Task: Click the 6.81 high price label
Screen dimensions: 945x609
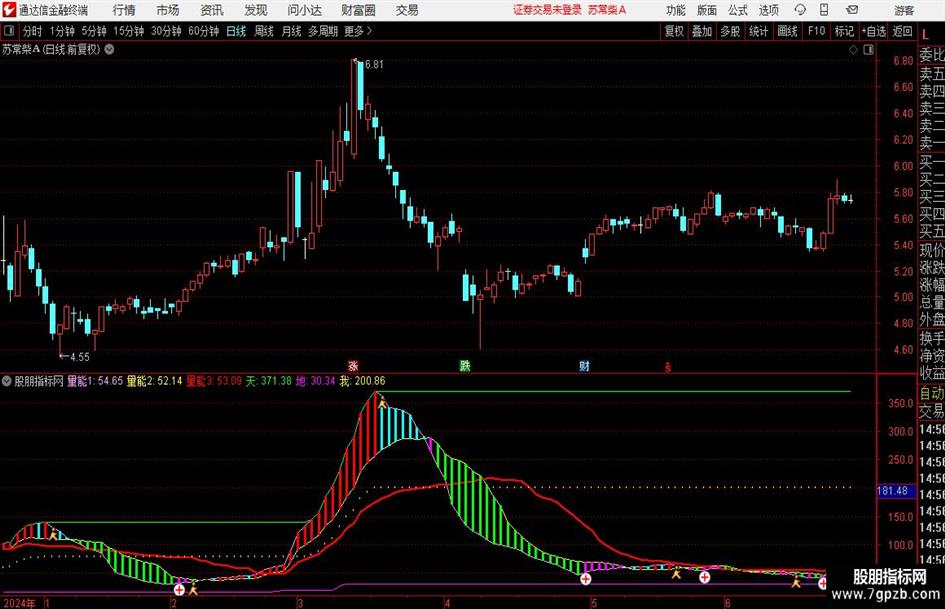Action: pos(374,65)
